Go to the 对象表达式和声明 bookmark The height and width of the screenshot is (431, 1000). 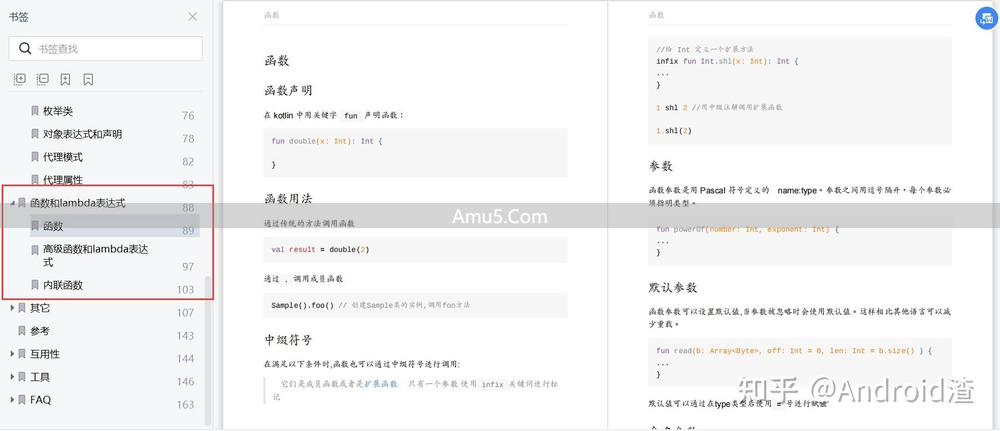[82, 134]
